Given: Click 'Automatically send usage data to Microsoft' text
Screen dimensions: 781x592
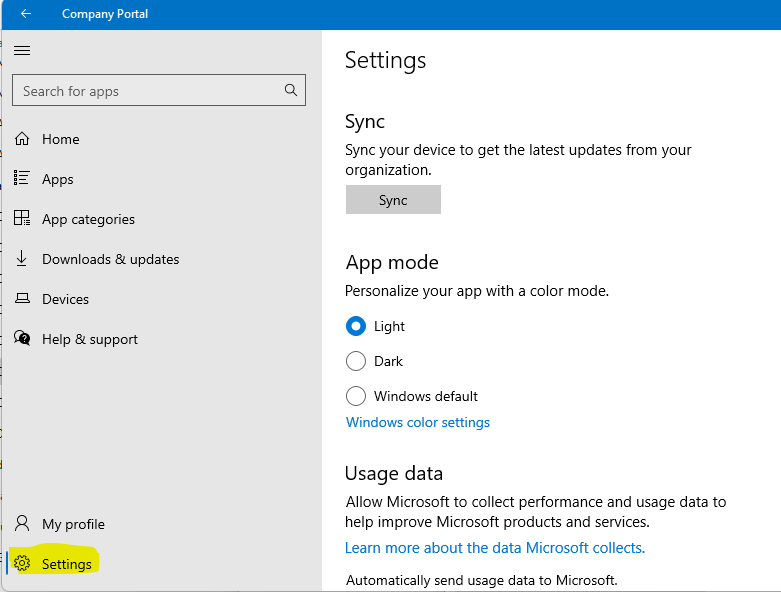Looking at the screenshot, I should [482, 580].
